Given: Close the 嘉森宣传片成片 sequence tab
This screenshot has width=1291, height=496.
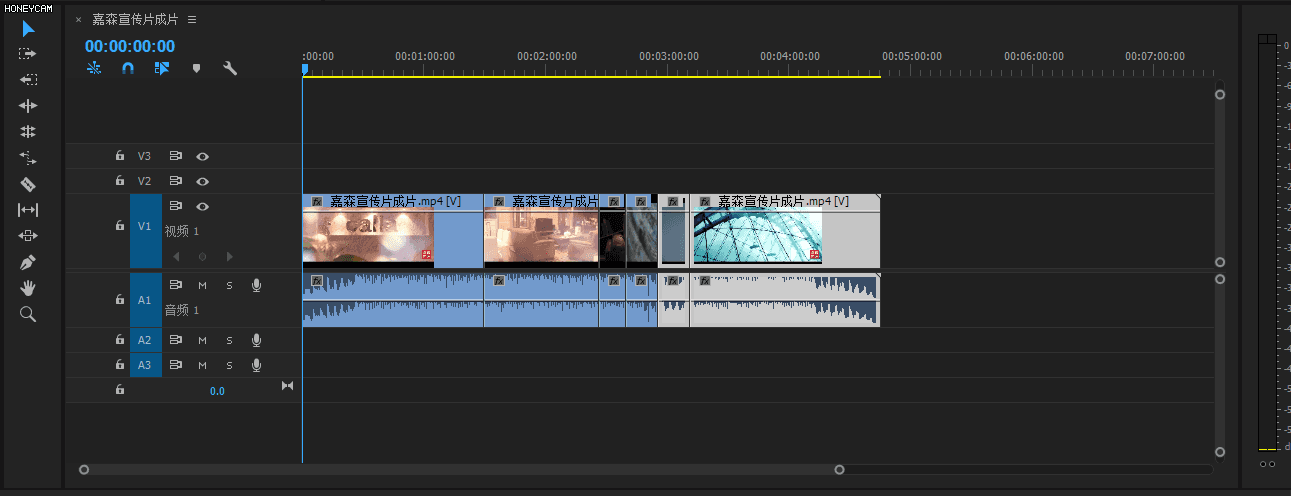Looking at the screenshot, I should click(78, 19).
